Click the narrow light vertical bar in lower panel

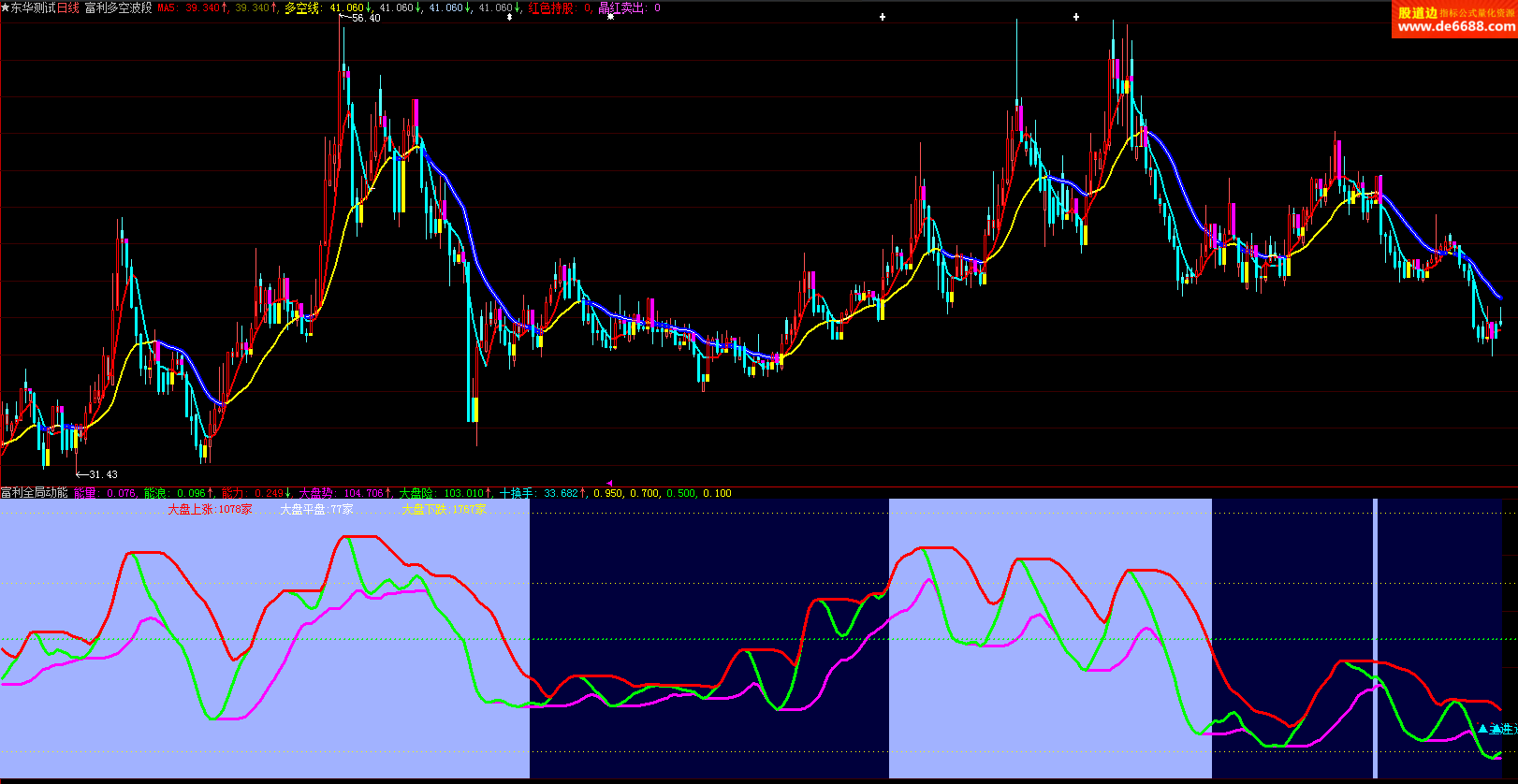(1375, 638)
